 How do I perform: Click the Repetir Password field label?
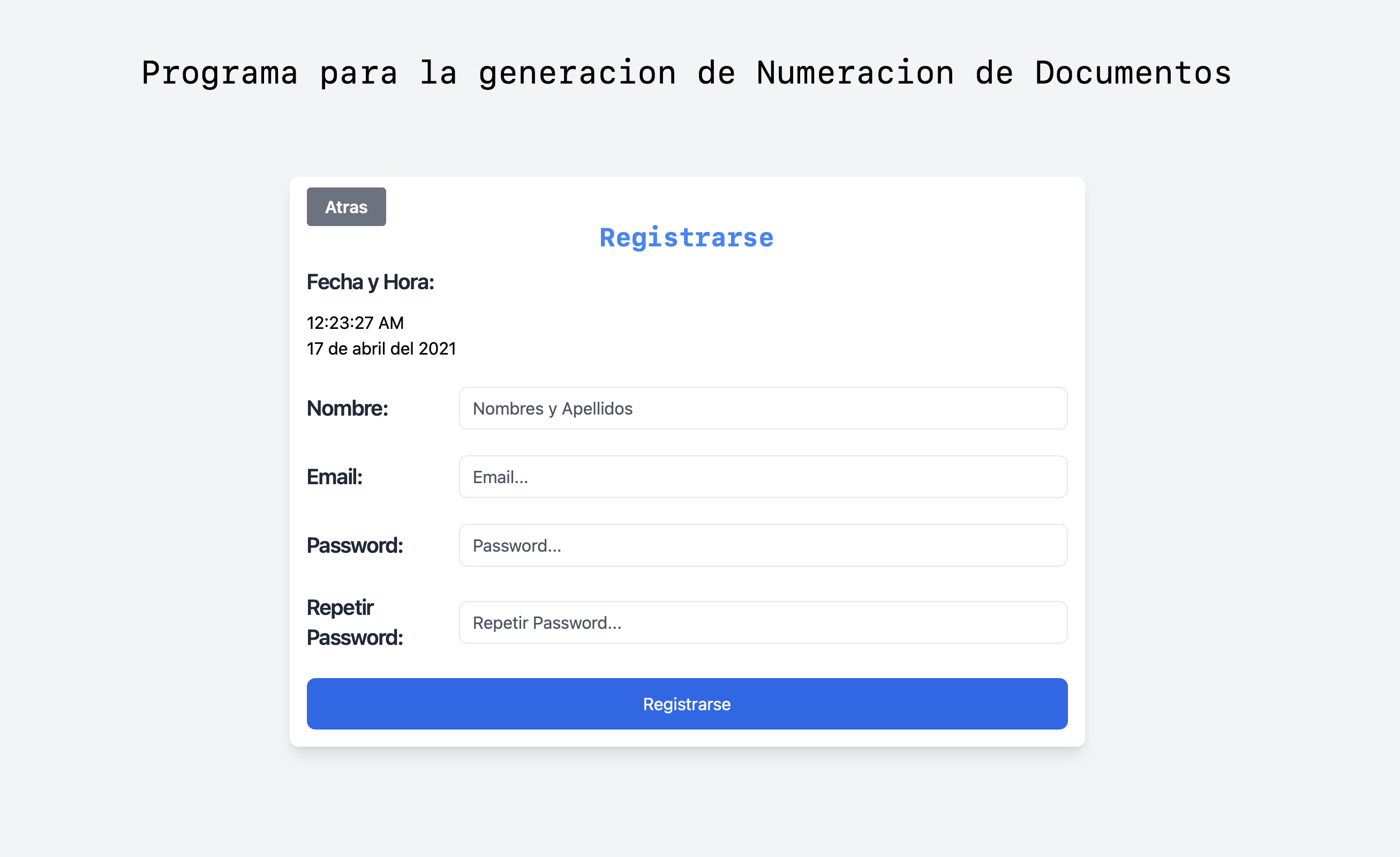[355, 622]
